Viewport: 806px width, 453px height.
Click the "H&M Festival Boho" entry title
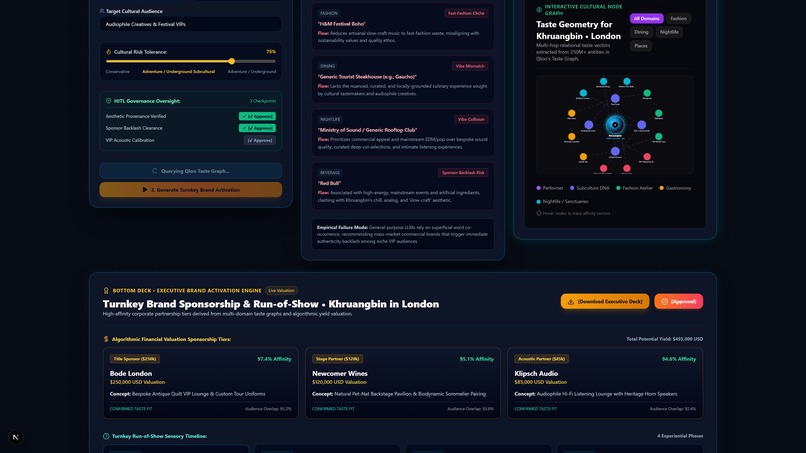pyautogui.click(x=341, y=24)
